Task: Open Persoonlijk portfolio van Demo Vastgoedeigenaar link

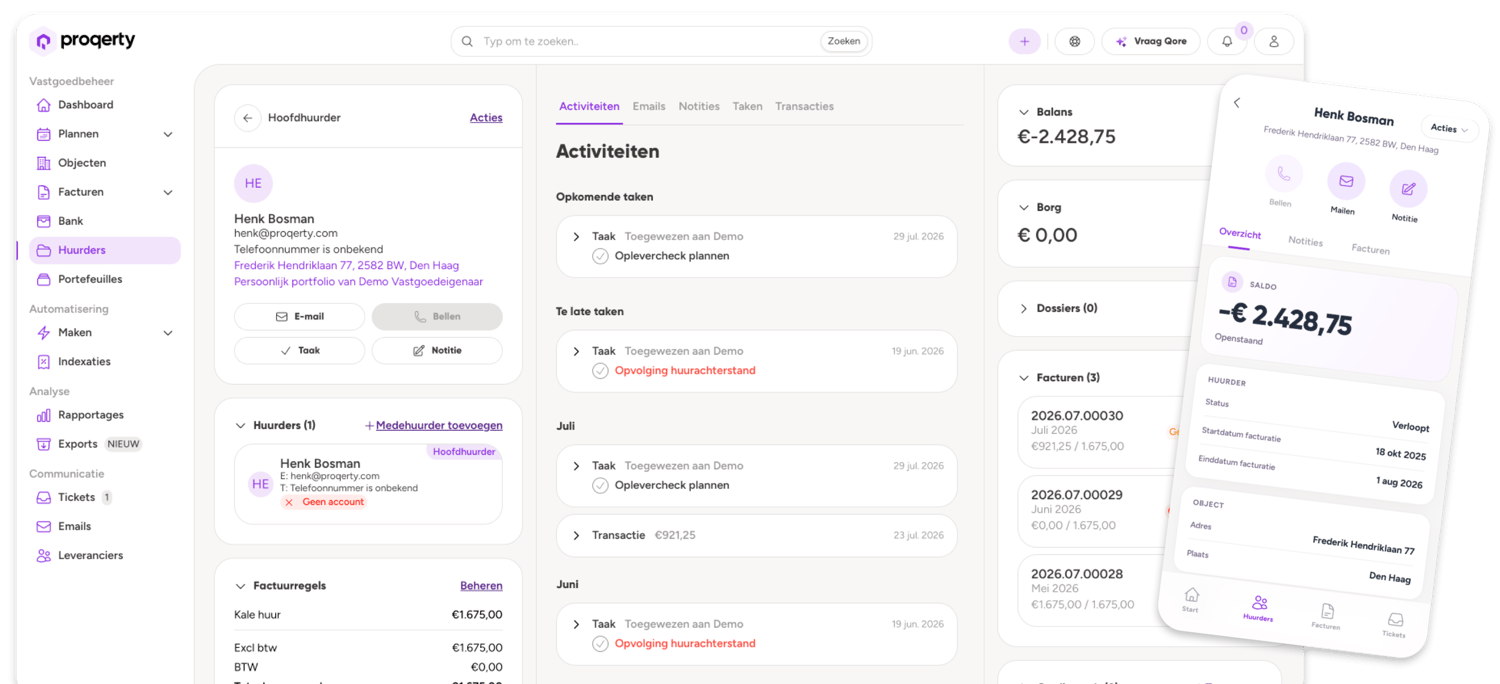Action: click(358, 282)
